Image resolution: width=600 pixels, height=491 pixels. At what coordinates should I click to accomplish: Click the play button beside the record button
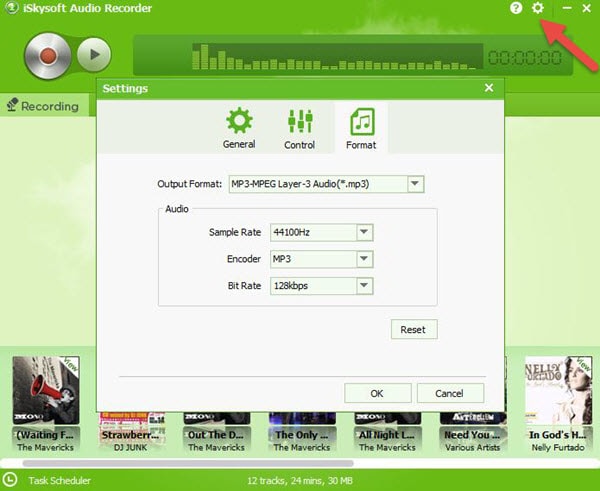pos(94,55)
